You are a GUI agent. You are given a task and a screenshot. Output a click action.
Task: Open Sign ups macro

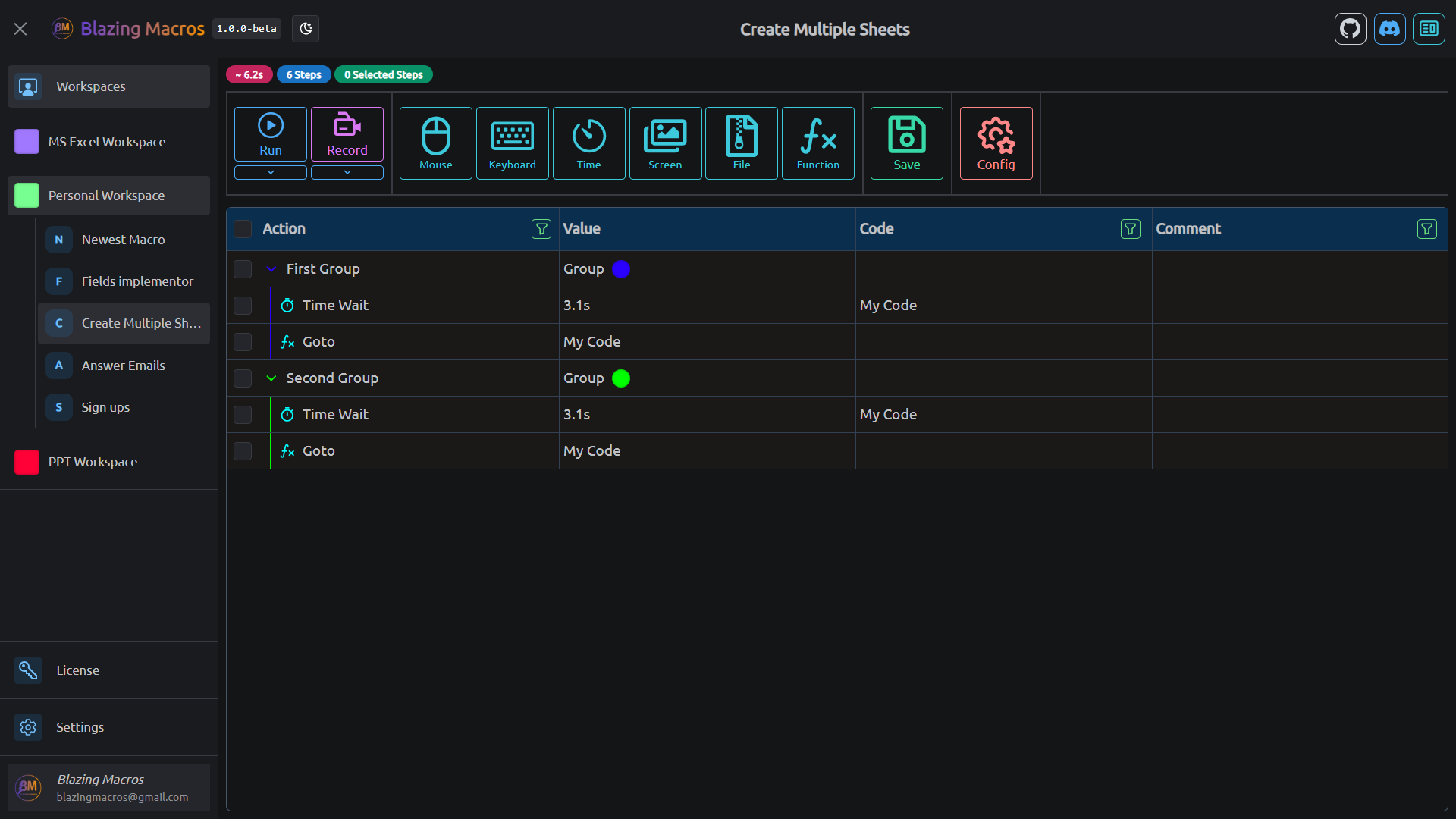124,407
